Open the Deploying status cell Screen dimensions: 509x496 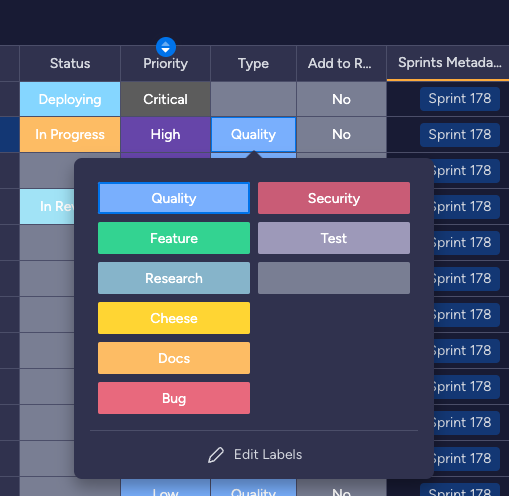coord(70,99)
